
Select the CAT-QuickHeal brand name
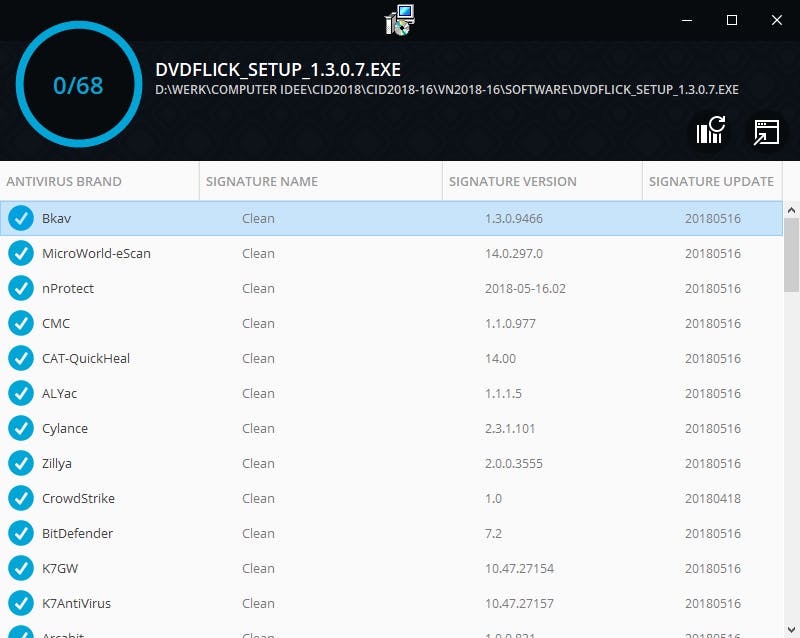coord(86,358)
